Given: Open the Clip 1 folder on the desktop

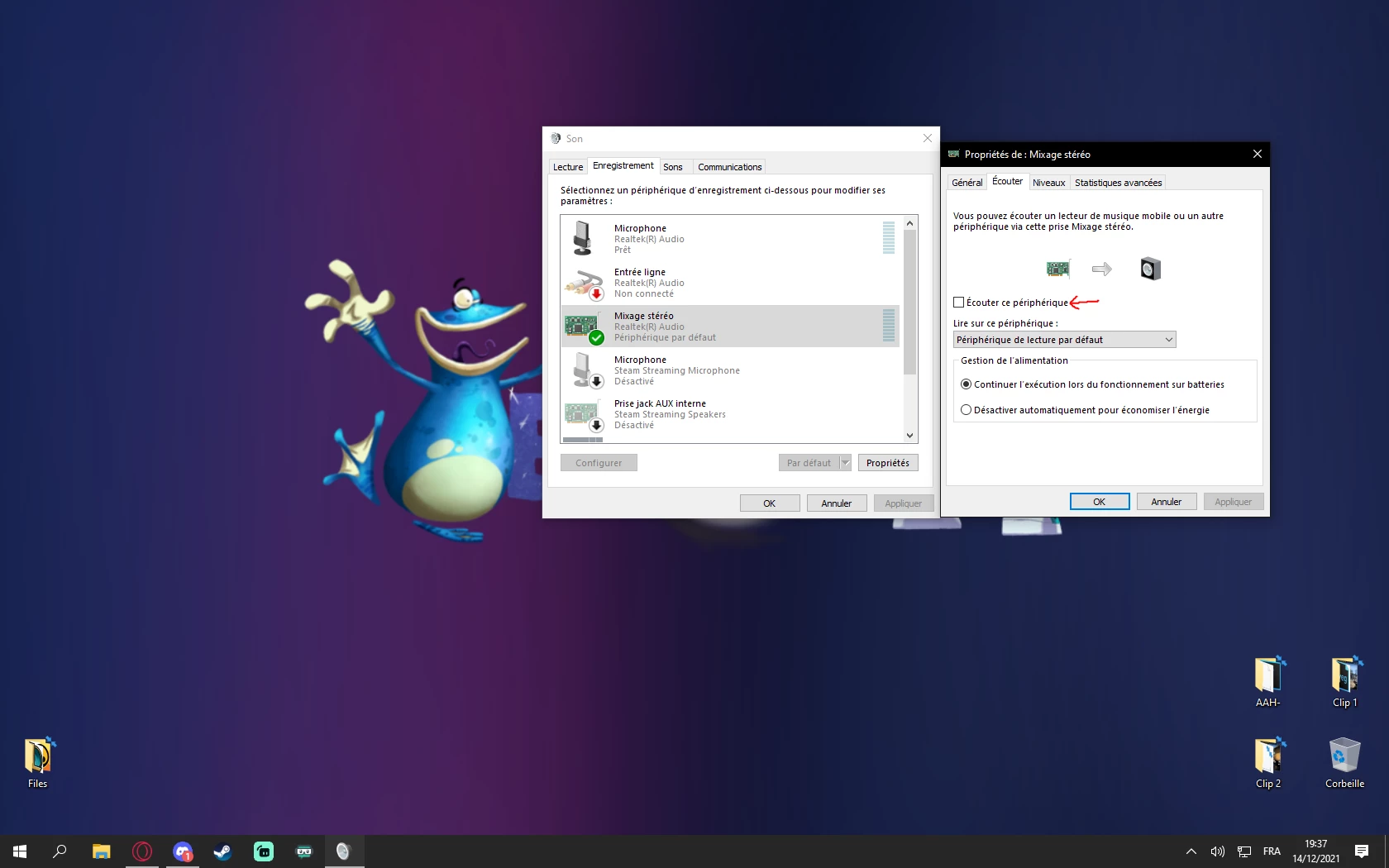Looking at the screenshot, I should (x=1344, y=682).
